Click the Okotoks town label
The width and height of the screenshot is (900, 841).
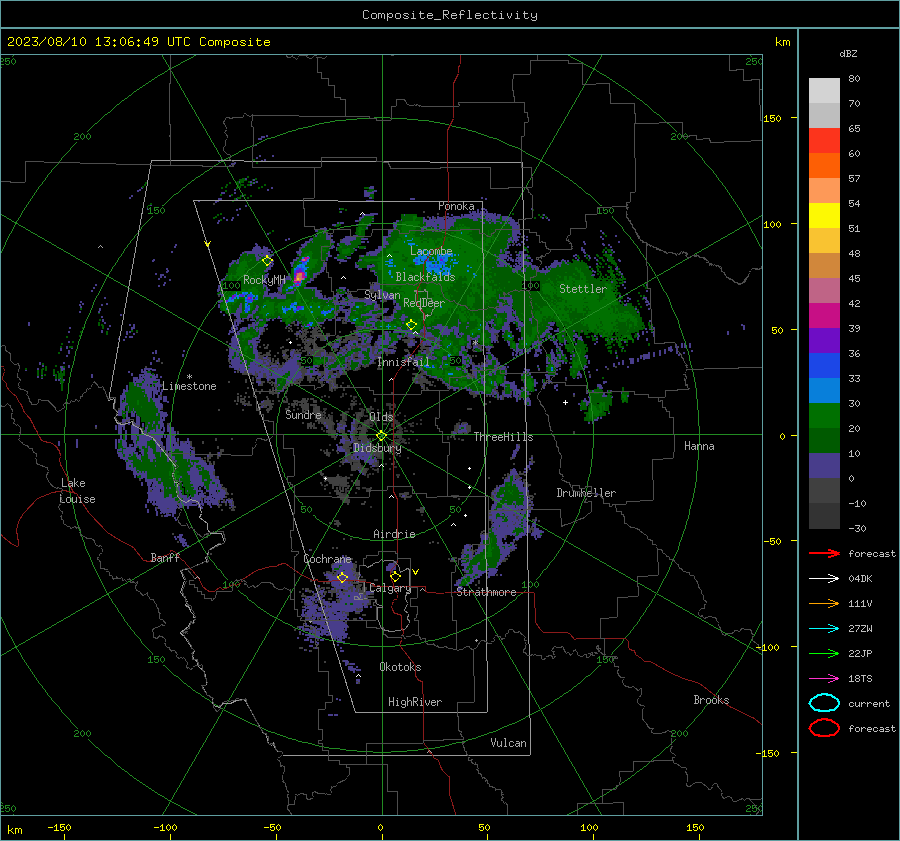[400, 667]
